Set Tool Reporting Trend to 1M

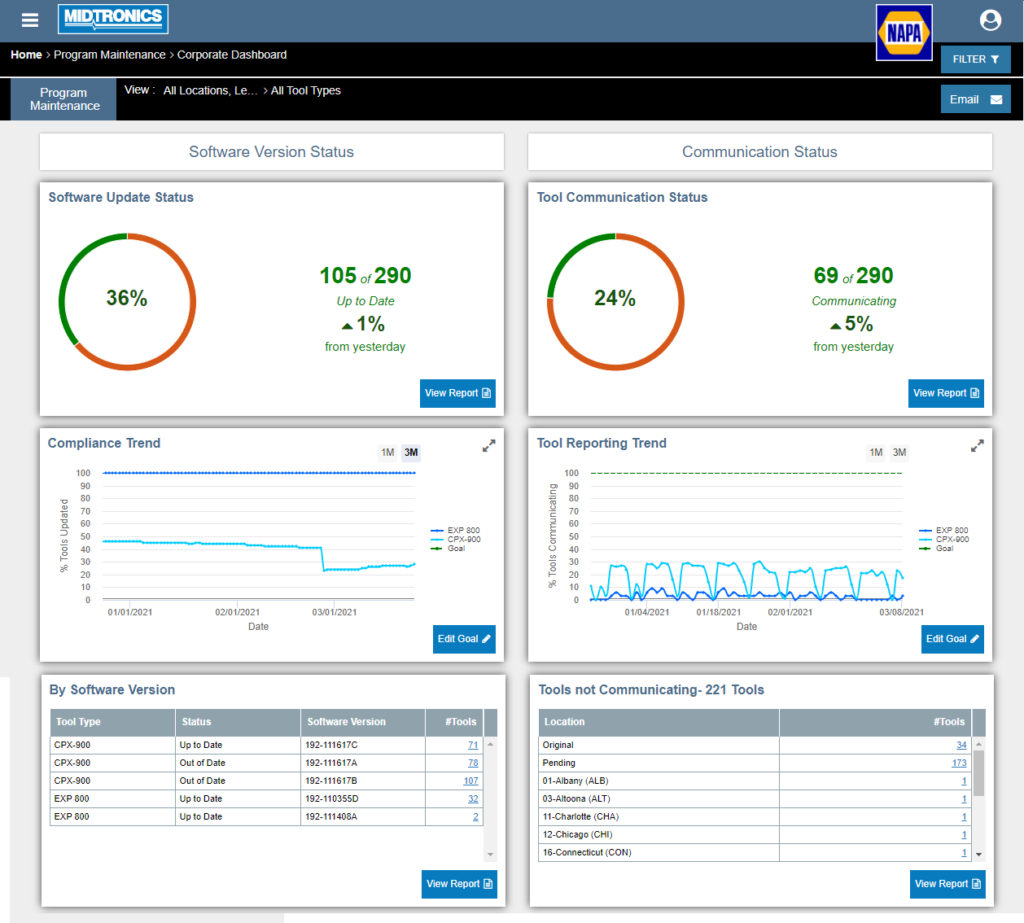pyautogui.click(x=875, y=452)
